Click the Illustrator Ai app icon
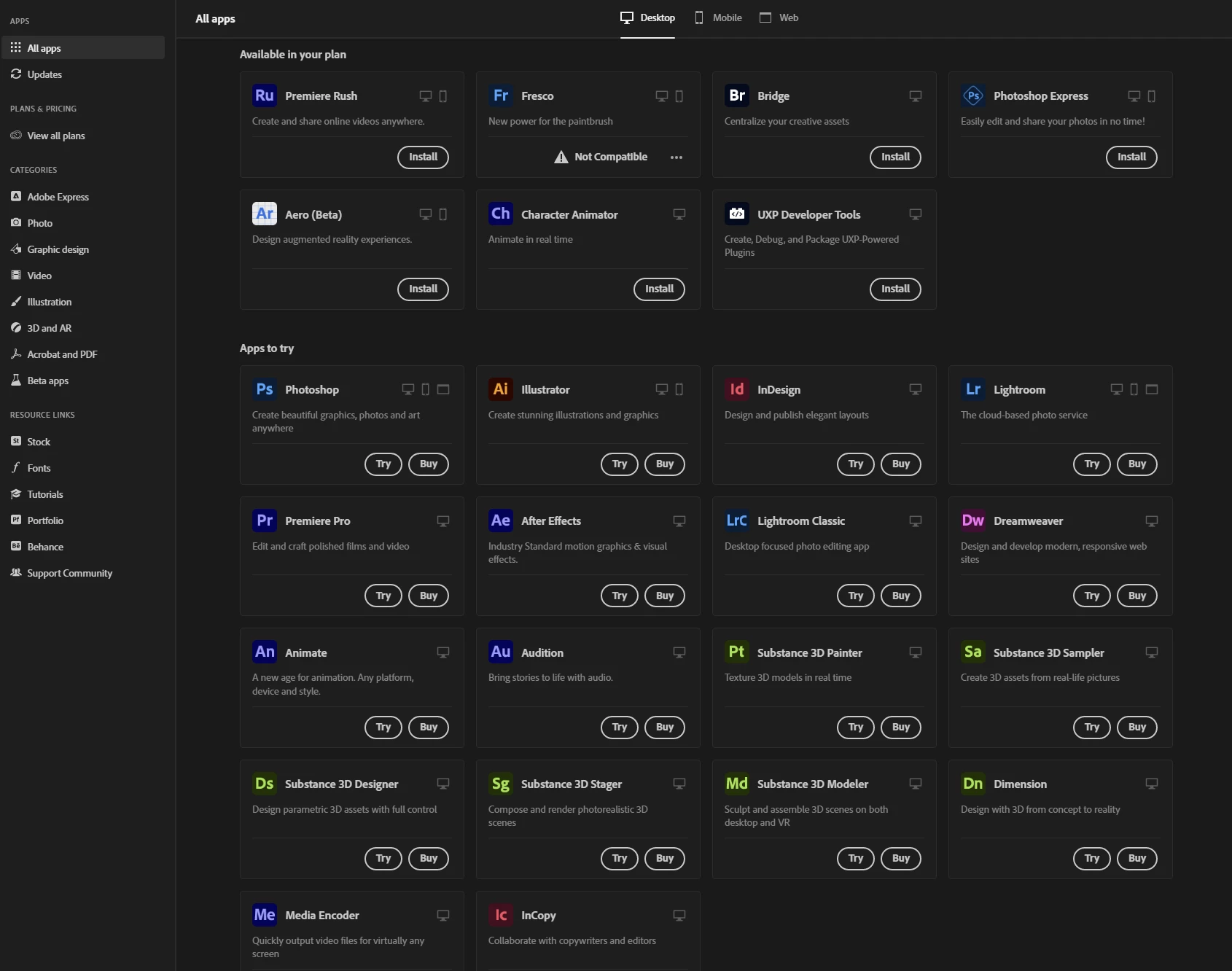Screen dimensions: 1232x971 click(501, 389)
